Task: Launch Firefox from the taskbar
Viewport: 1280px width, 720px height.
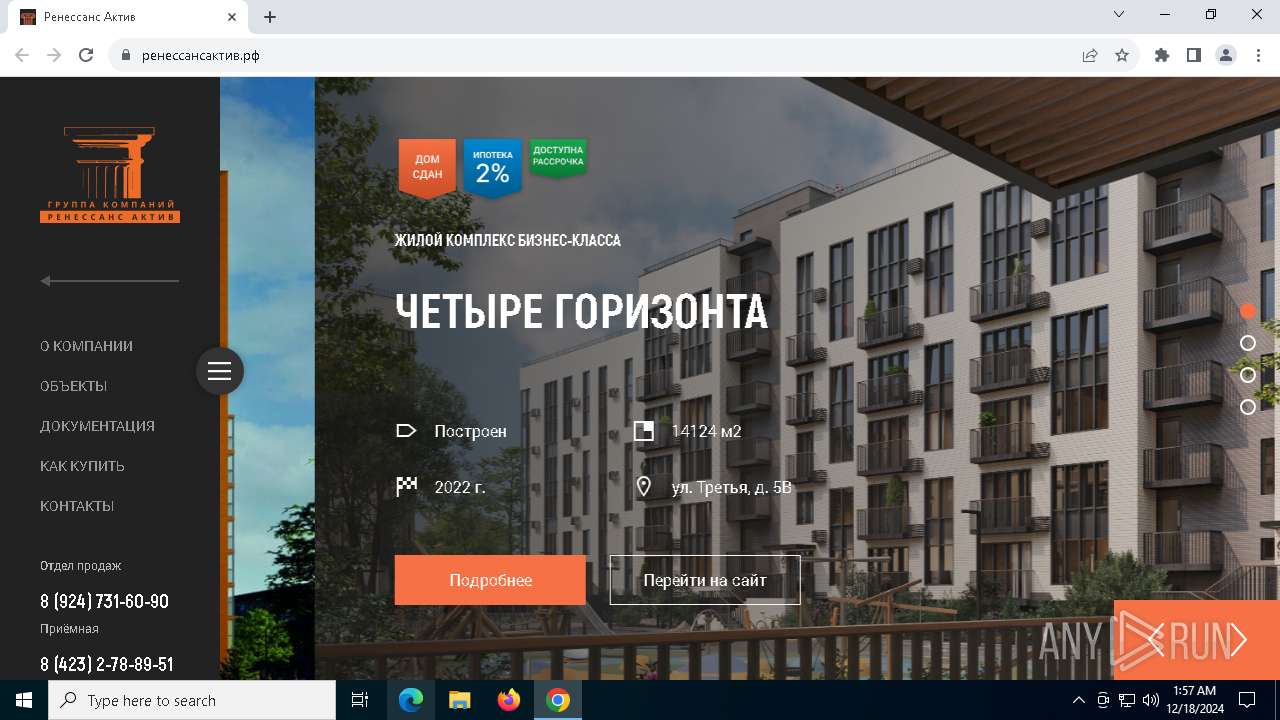Action: coord(509,700)
